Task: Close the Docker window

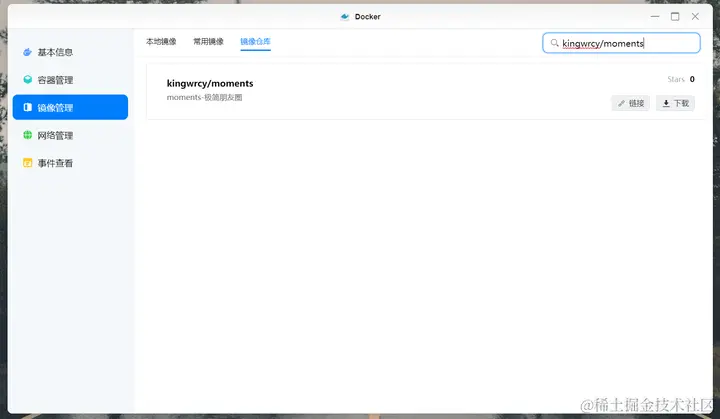Action: tap(695, 17)
